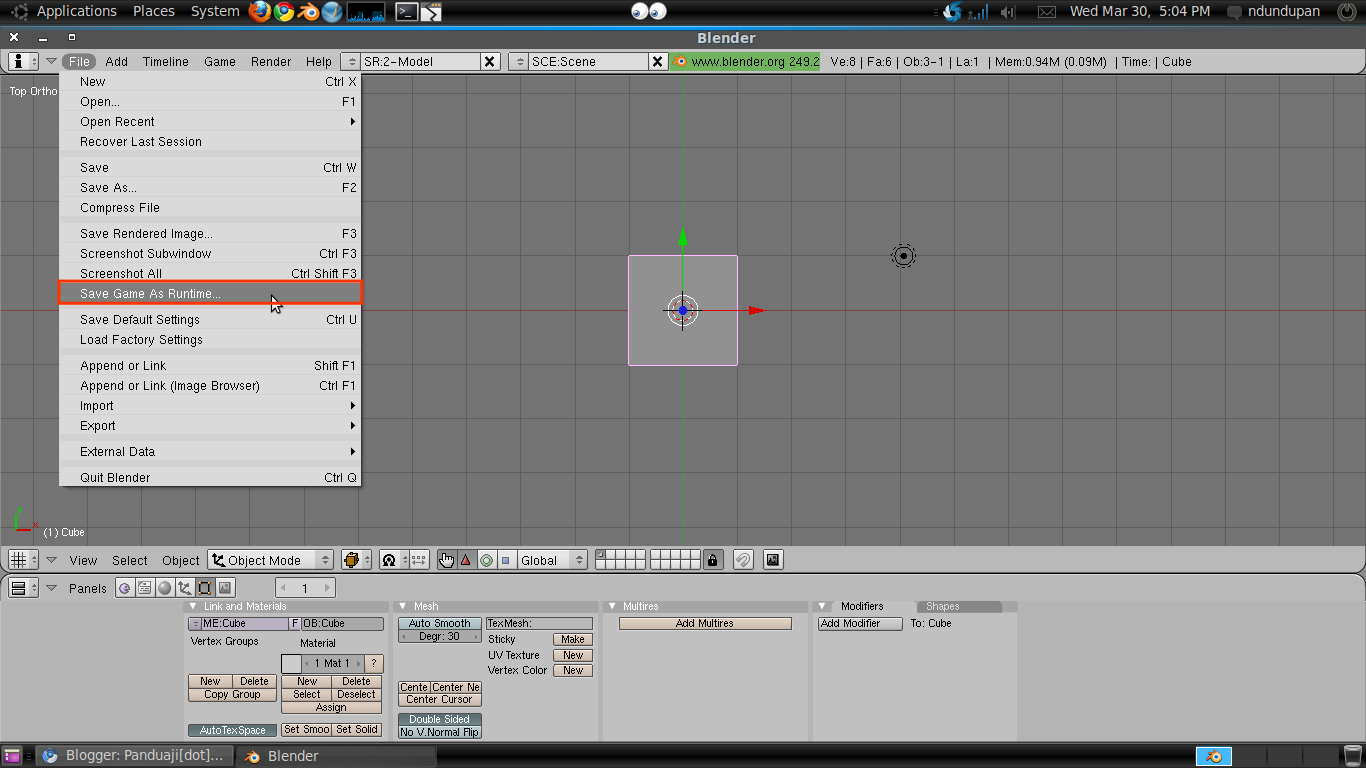Click the show desktop icon in bottom panel
The image size is (1366, 768).
(x=12, y=756)
